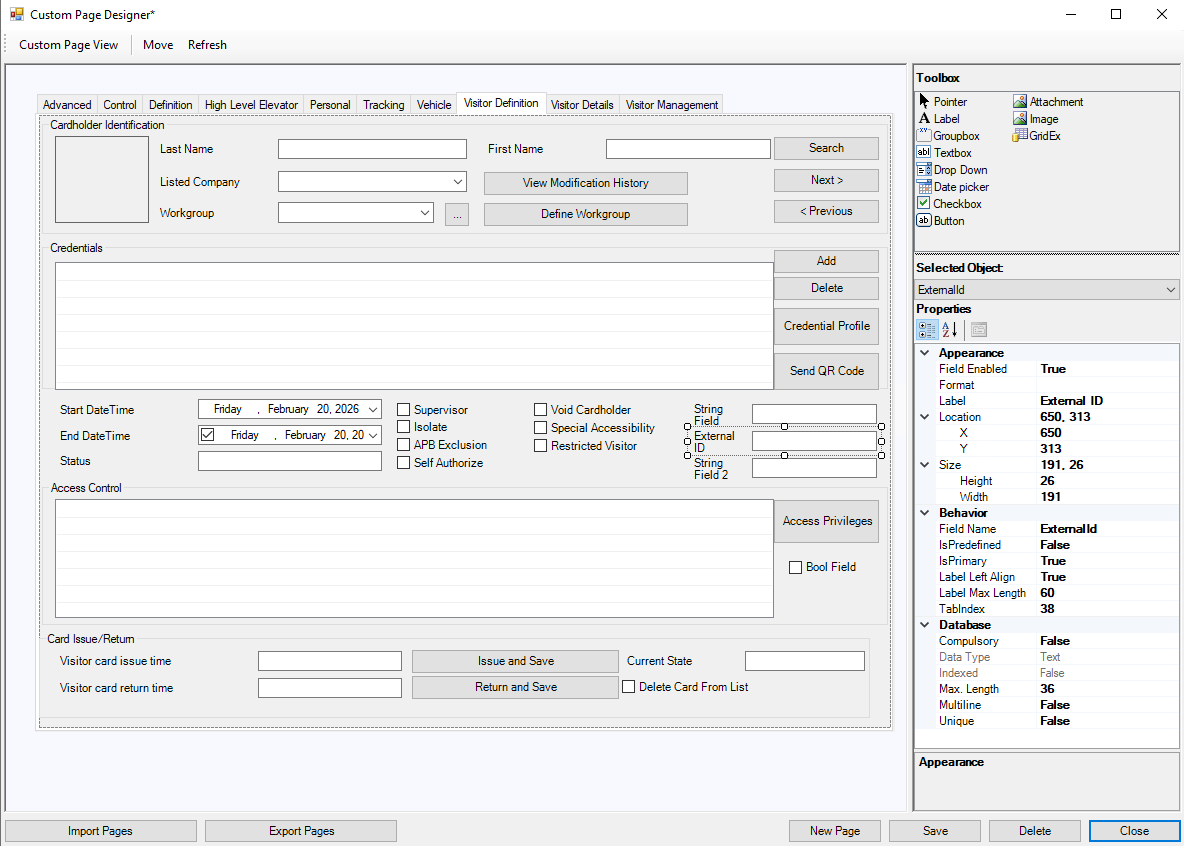Check Delete Card From List
Screen dimensions: 1184x846
(x=629, y=687)
